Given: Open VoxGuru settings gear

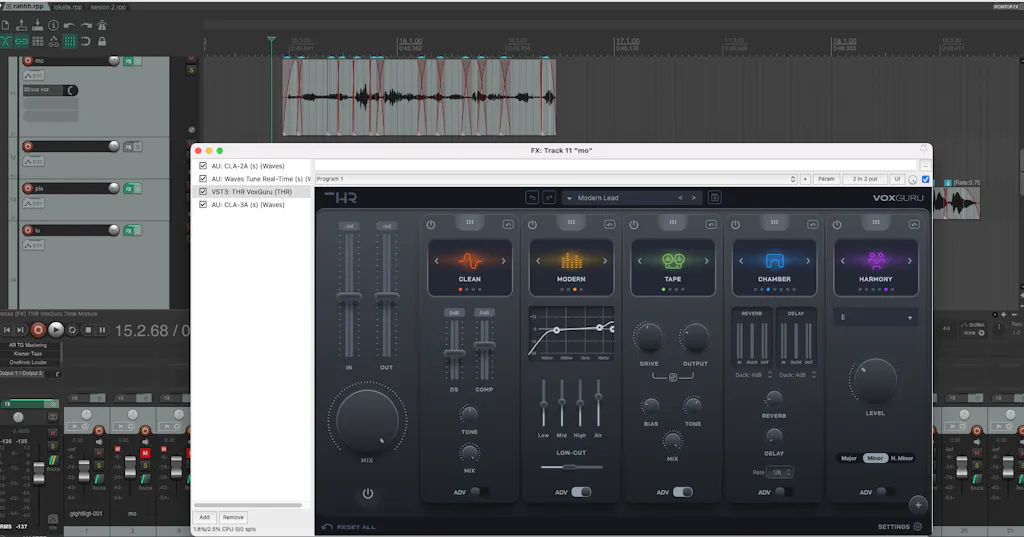Looking at the screenshot, I should 917,526.
